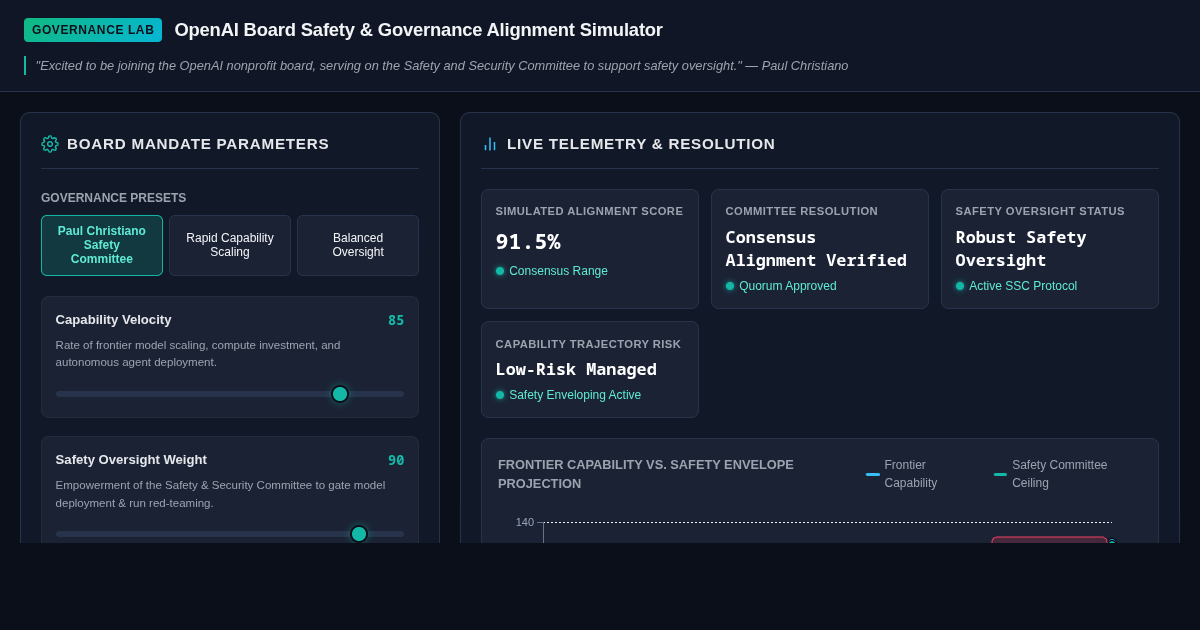The height and width of the screenshot is (630, 1200).
Task: Click the Robust Safety Oversight status text
Action: [x=1021, y=249]
